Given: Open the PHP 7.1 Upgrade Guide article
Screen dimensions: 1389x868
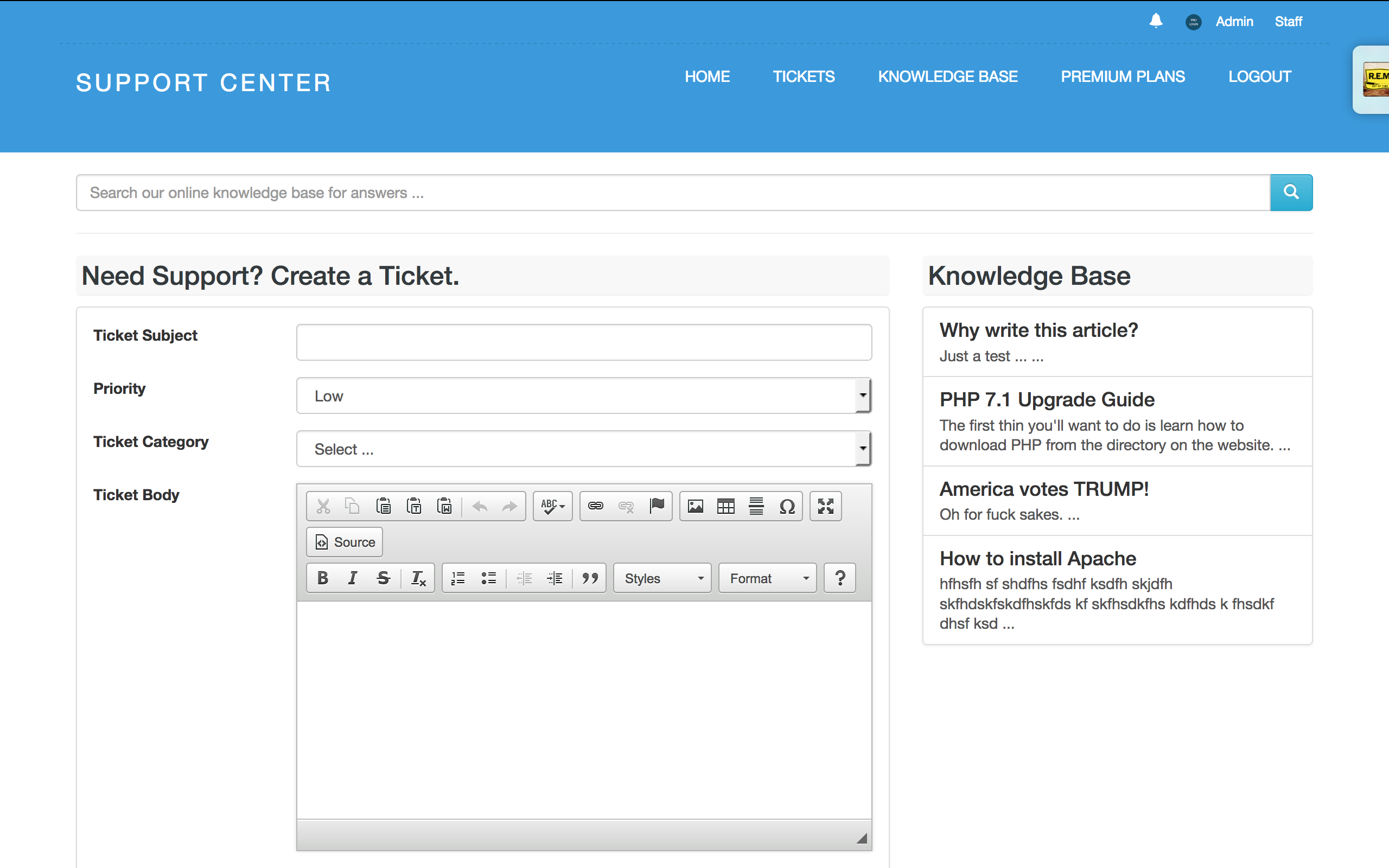Looking at the screenshot, I should tap(1046, 400).
